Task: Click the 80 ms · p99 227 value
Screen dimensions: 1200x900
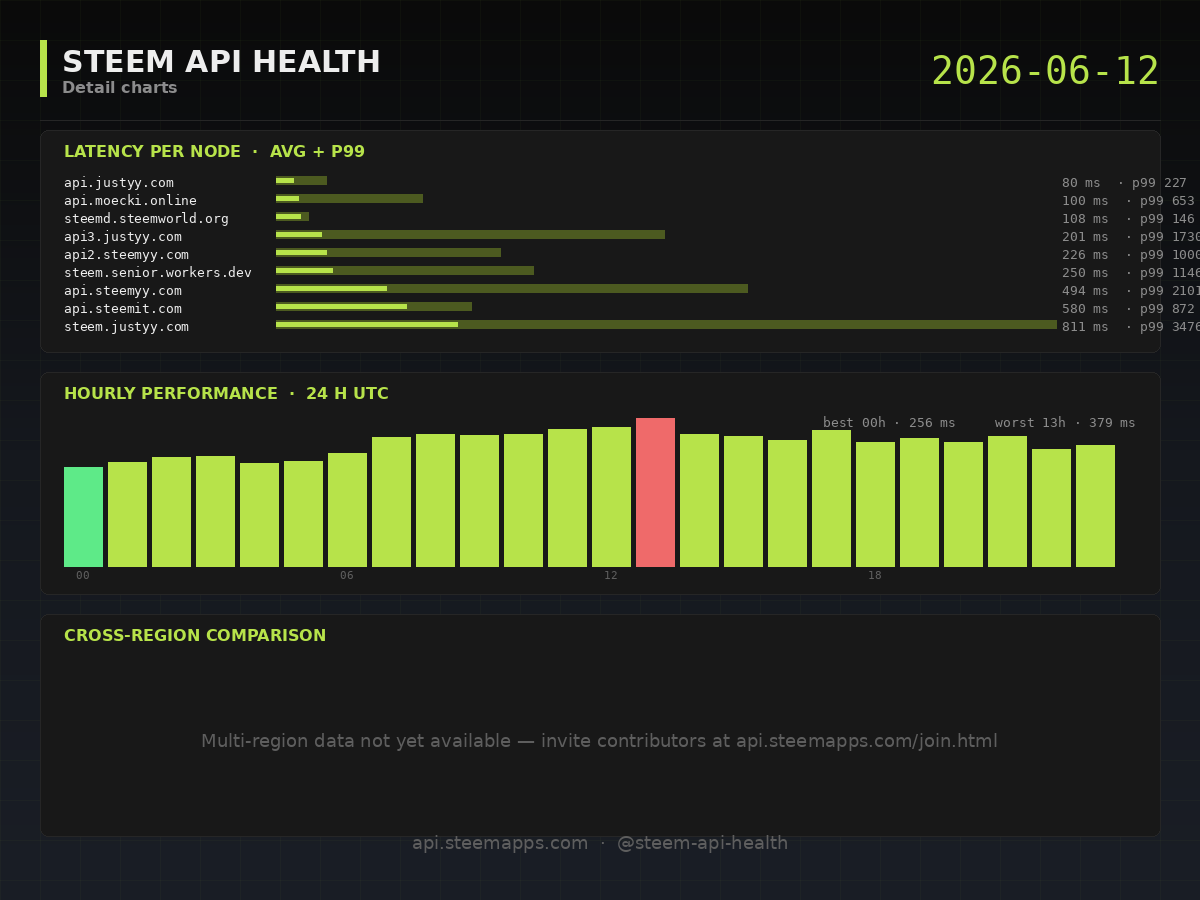Action: (x=1124, y=183)
